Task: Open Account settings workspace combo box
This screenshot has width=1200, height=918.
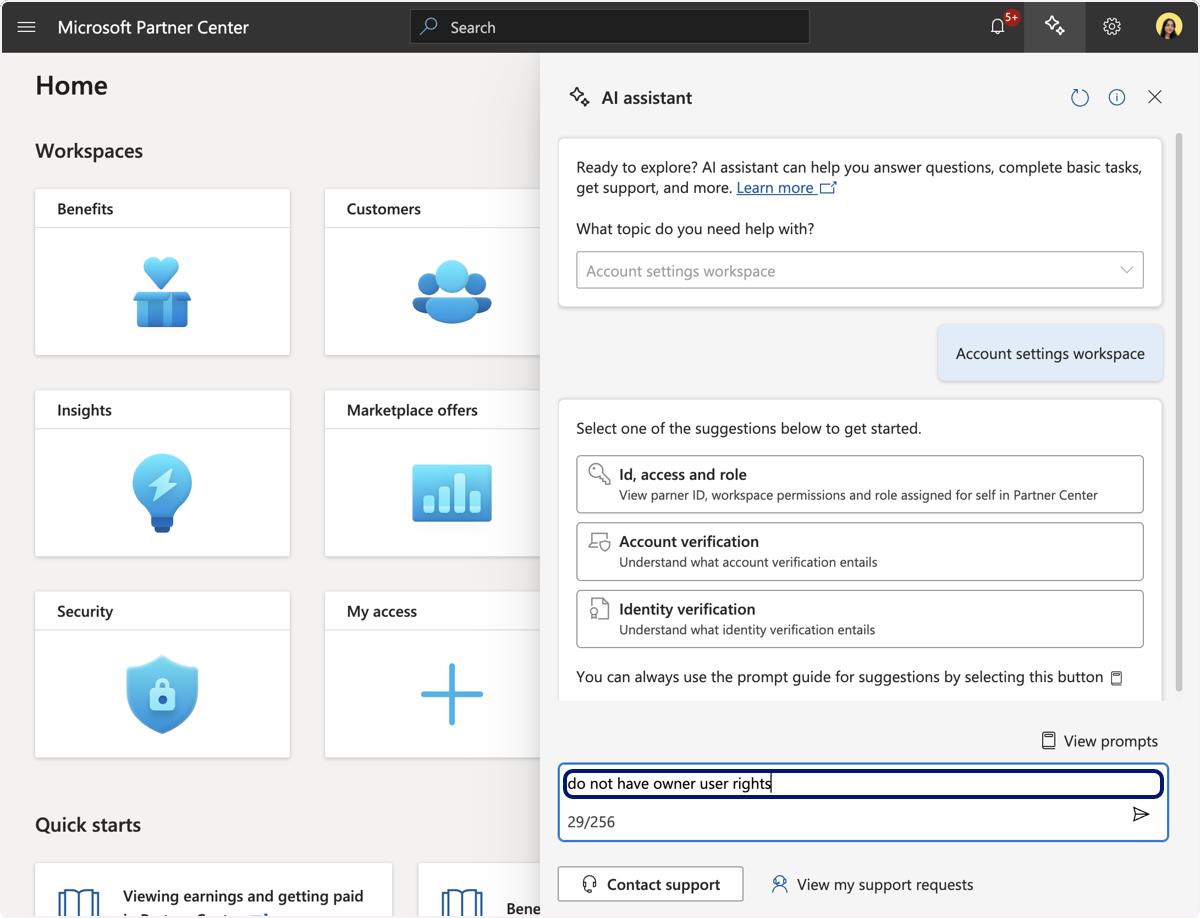Action: pos(860,271)
